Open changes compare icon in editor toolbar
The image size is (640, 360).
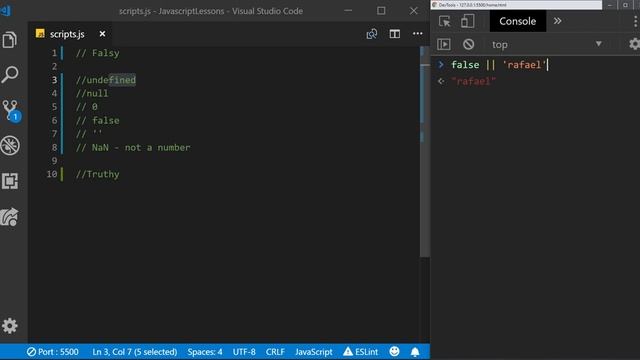tap(371, 34)
